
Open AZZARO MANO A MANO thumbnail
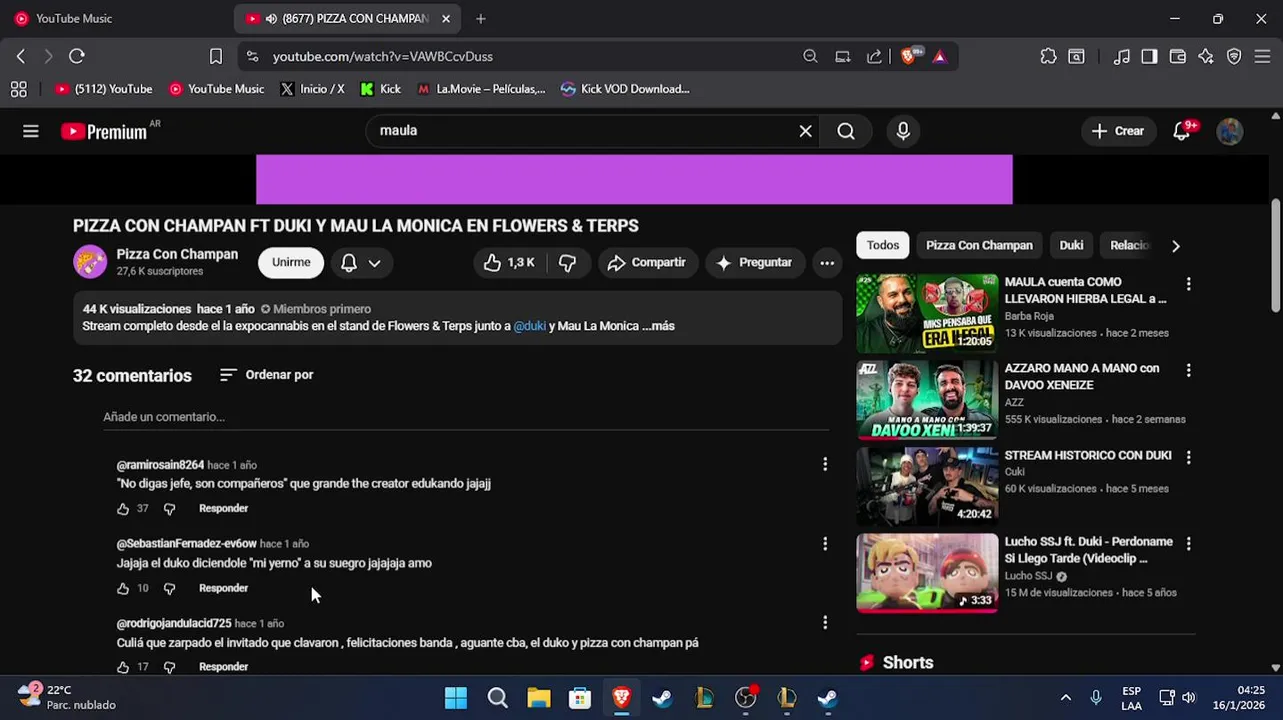(x=927, y=400)
